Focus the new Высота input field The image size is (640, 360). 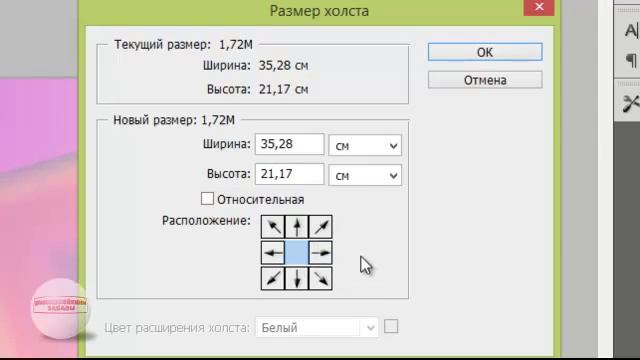click(x=290, y=174)
